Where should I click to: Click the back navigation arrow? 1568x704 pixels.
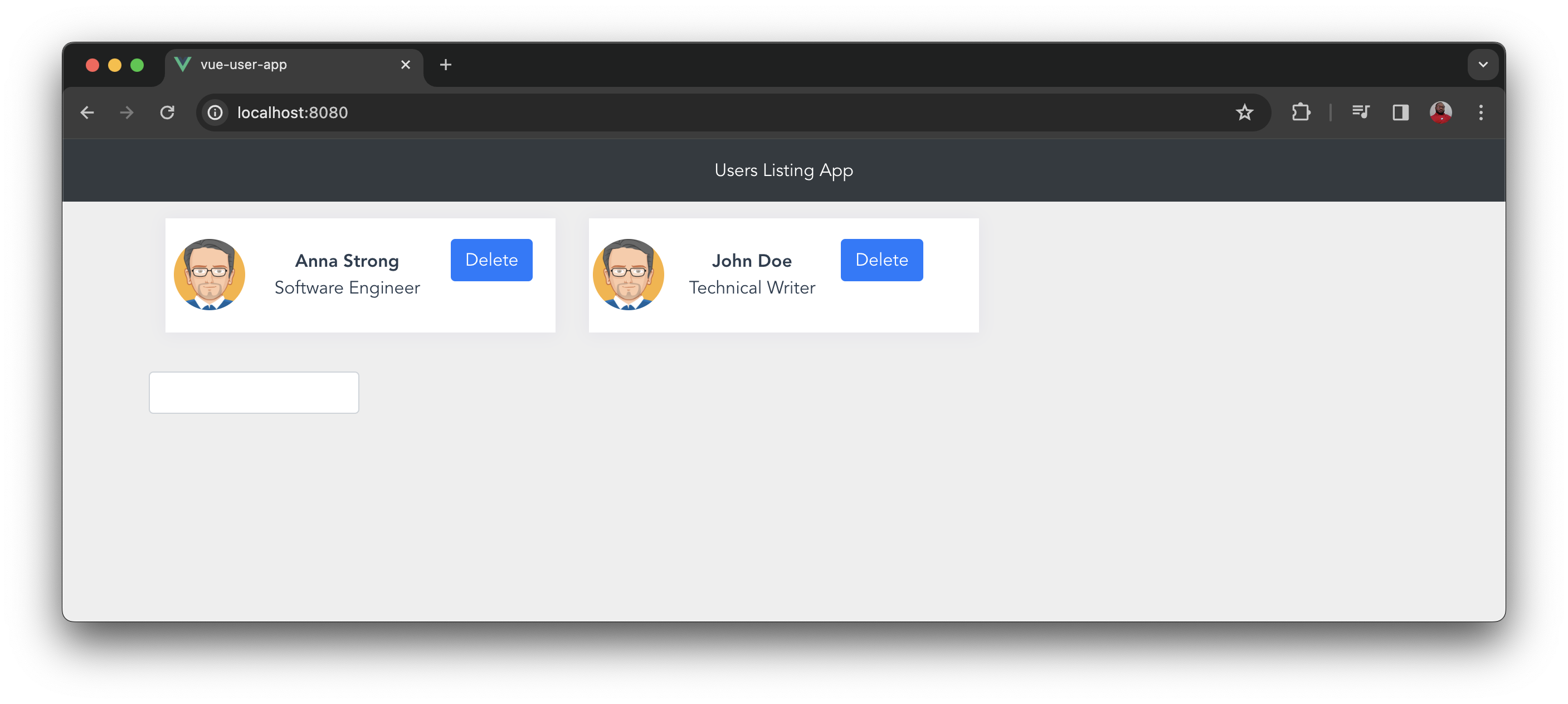click(x=87, y=113)
